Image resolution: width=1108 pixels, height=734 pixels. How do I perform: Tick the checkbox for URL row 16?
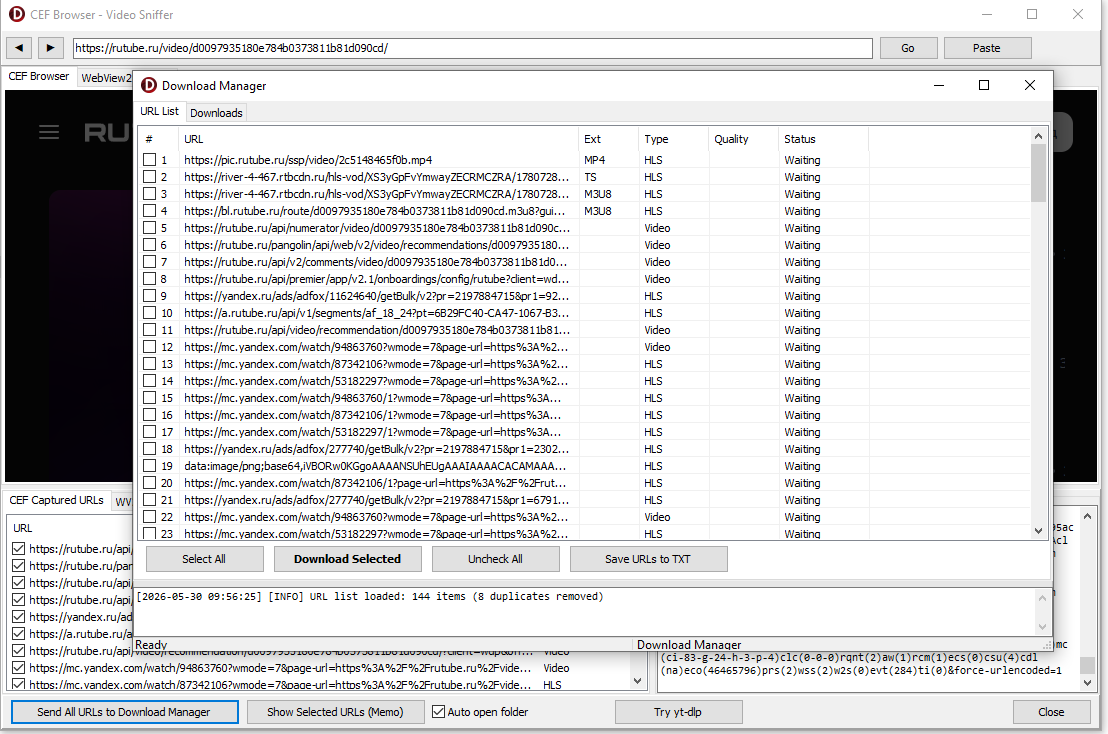point(150,415)
